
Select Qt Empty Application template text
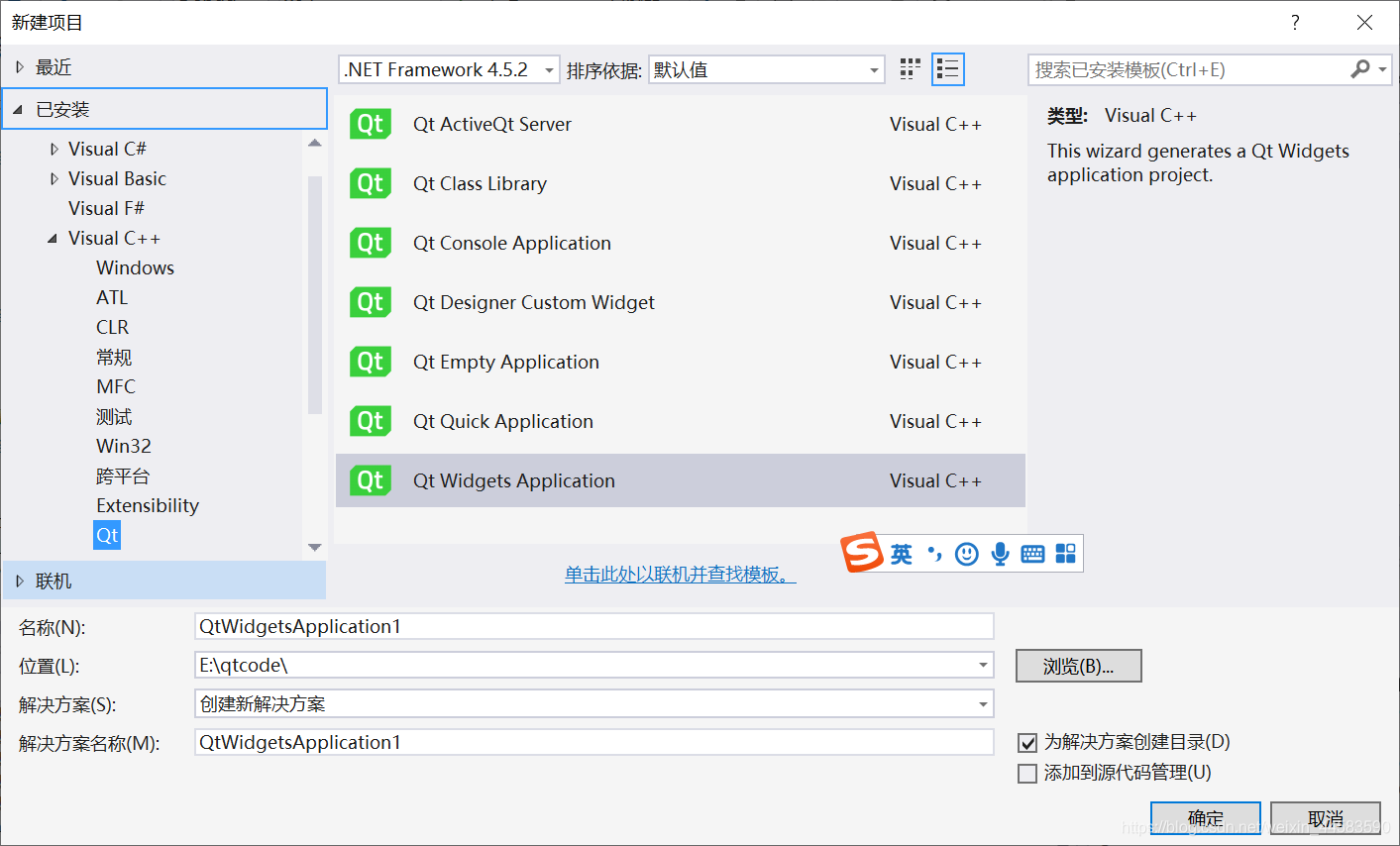pyautogui.click(x=506, y=362)
